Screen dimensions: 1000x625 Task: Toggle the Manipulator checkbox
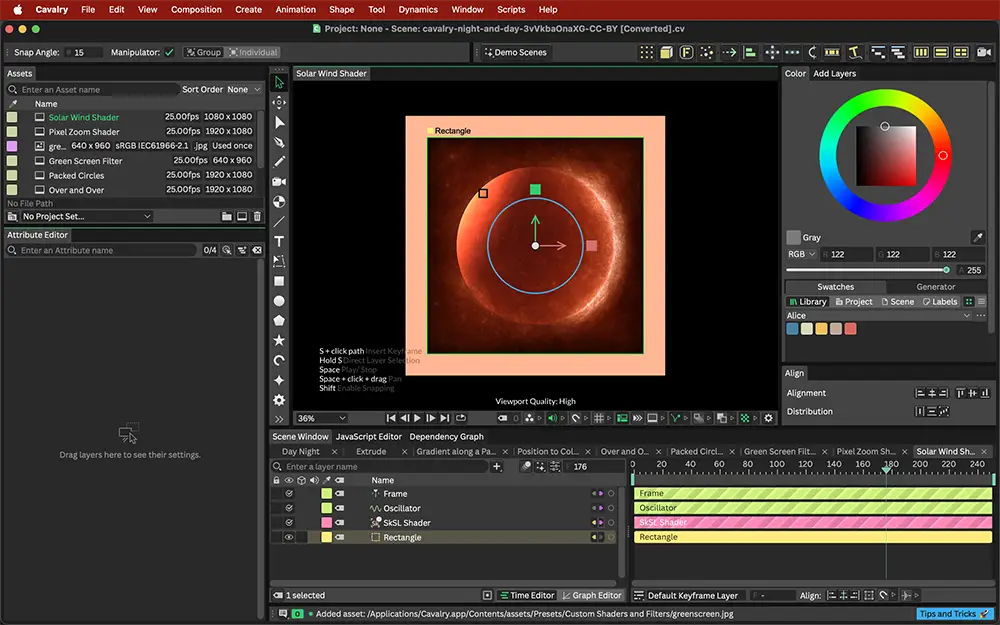point(169,52)
